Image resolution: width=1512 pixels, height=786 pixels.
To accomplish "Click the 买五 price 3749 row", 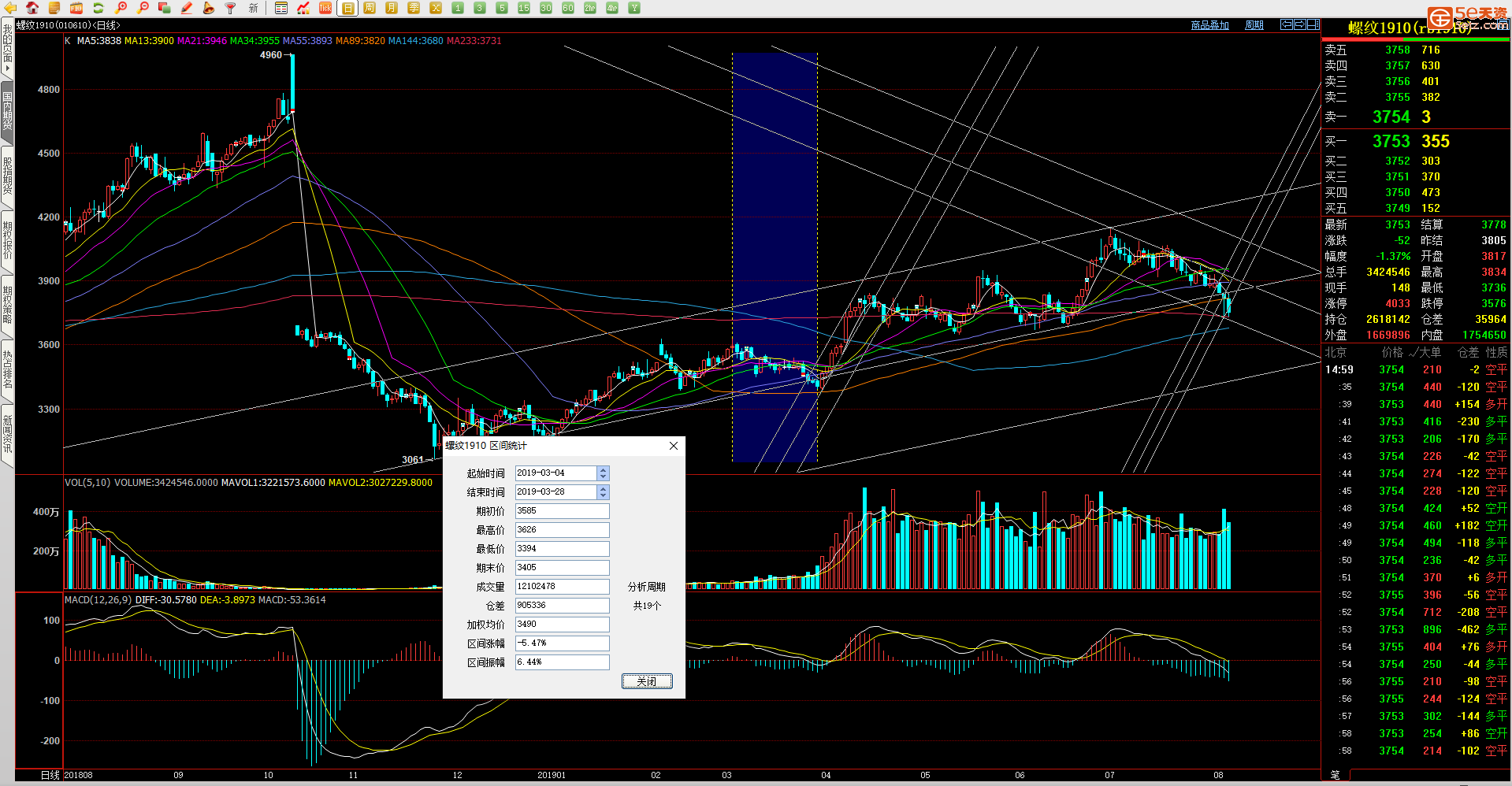I will pyautogui.click(x=1416, y=208).
